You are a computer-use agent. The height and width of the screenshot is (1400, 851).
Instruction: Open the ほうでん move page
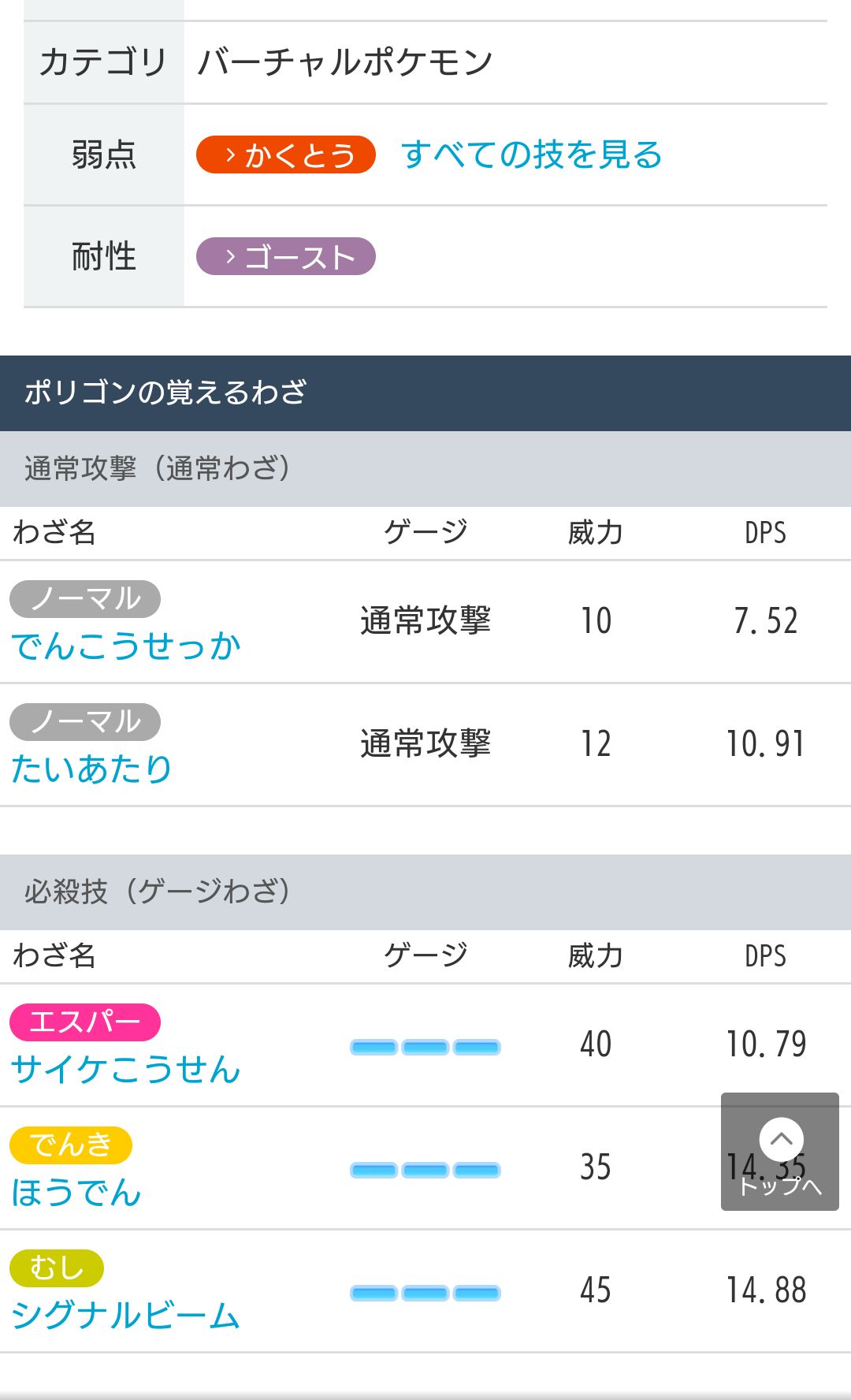pyautogui.click(x=76, y=1193)
